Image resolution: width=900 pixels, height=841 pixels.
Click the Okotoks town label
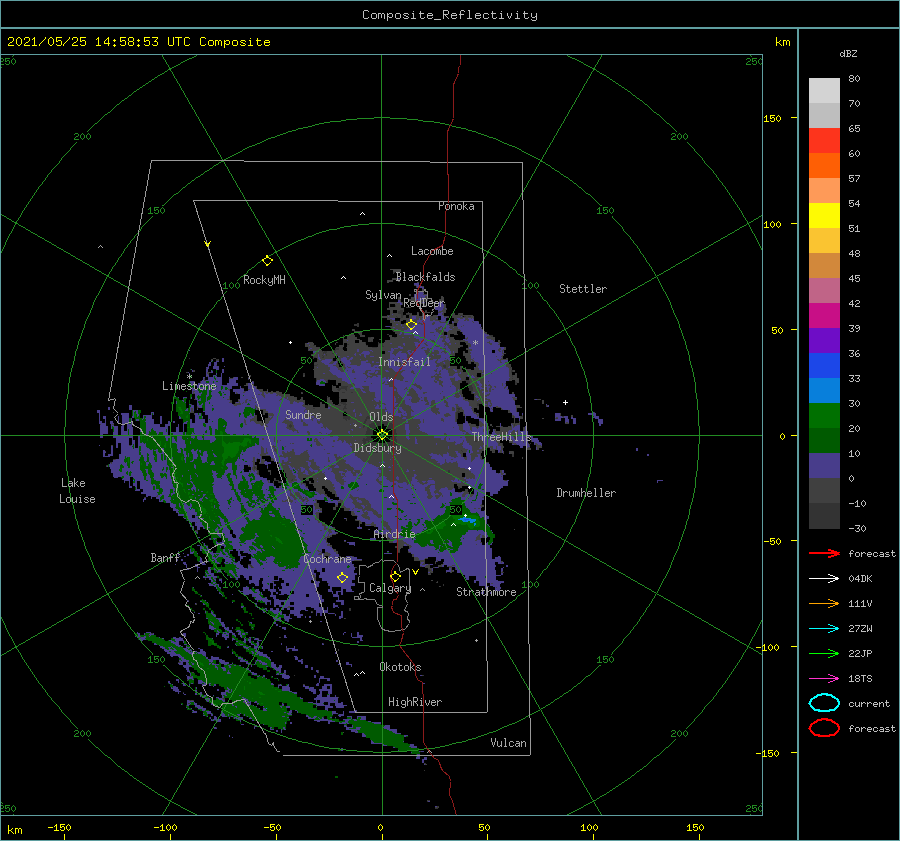[400, 666]
